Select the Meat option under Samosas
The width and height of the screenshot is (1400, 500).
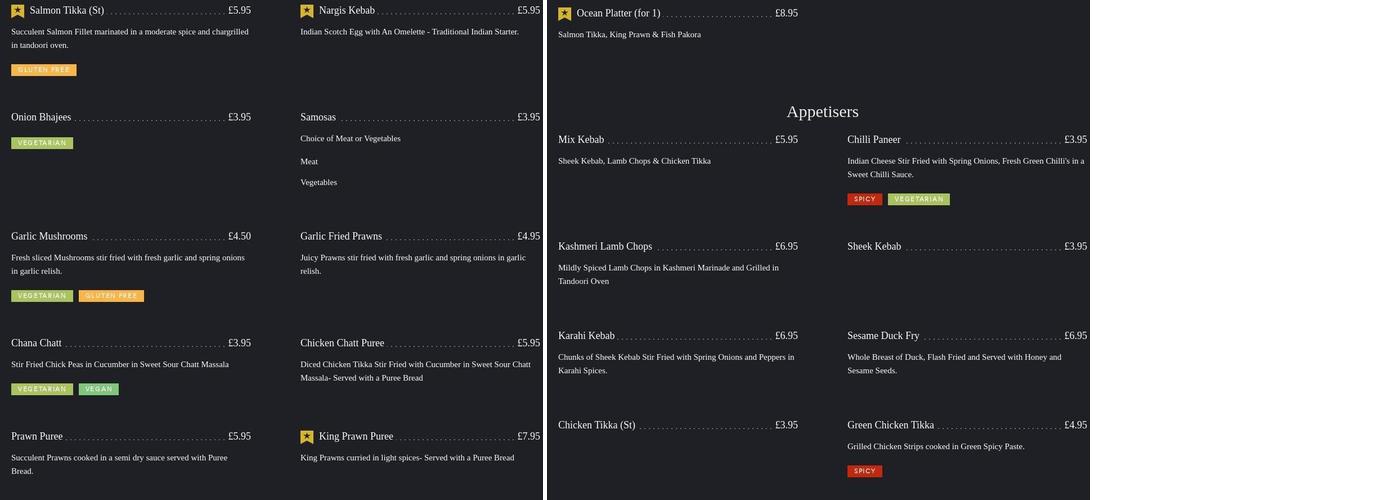tap(309, 161)
